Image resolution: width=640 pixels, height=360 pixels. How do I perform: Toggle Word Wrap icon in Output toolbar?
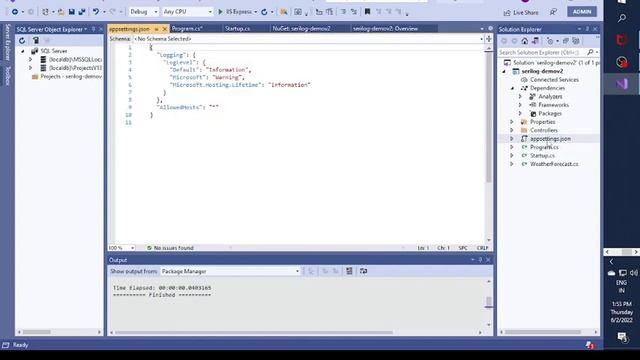363,271
